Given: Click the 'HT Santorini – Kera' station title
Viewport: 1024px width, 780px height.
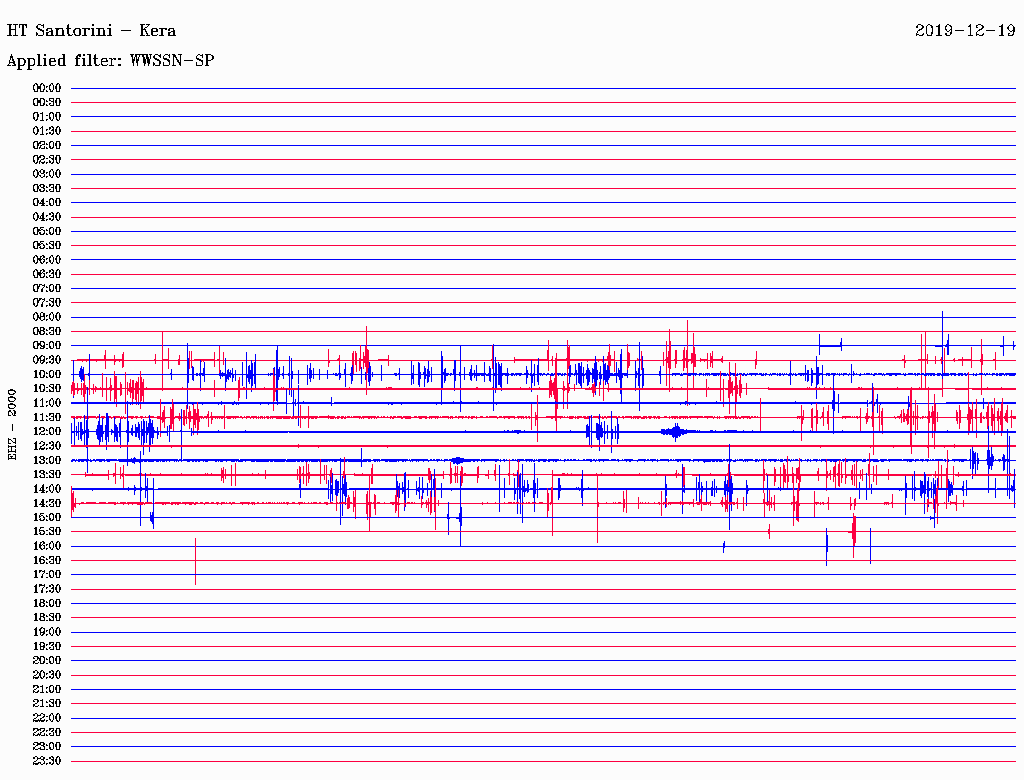Looking at the screenshot, I should tap(91, 31).
